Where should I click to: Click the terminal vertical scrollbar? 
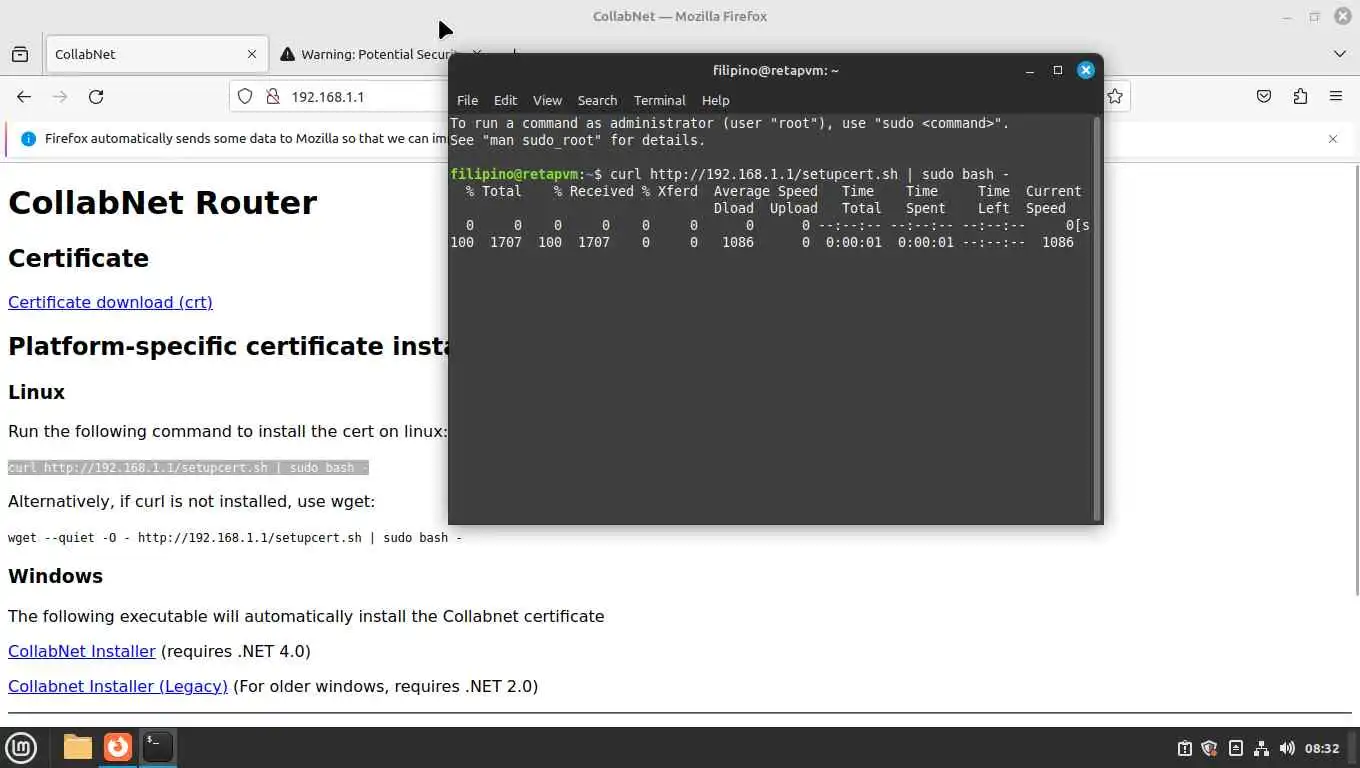tap(1097, 317)
